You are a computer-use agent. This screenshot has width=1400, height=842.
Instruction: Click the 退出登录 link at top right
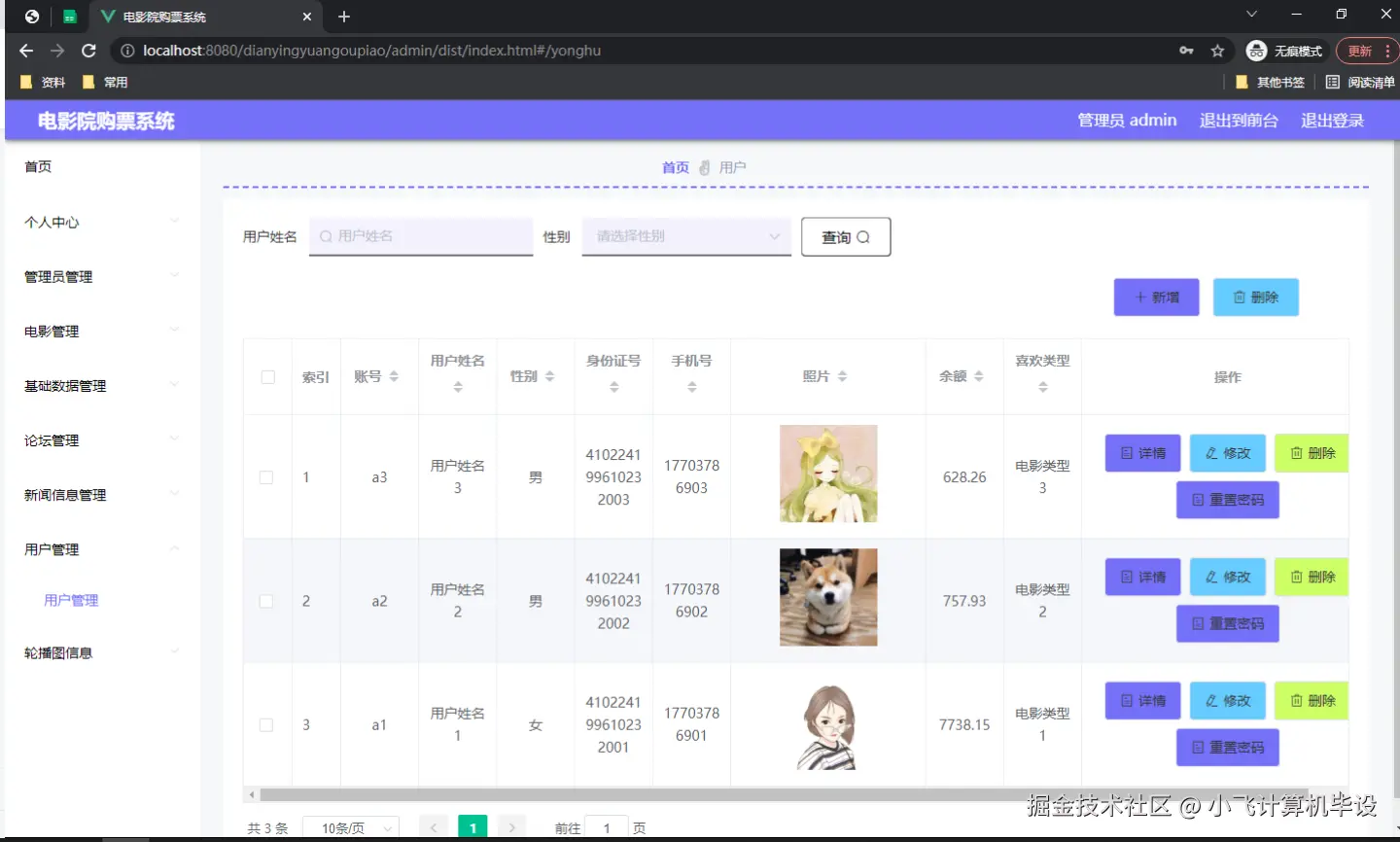pyautogui.click(x=1332, y=121)
